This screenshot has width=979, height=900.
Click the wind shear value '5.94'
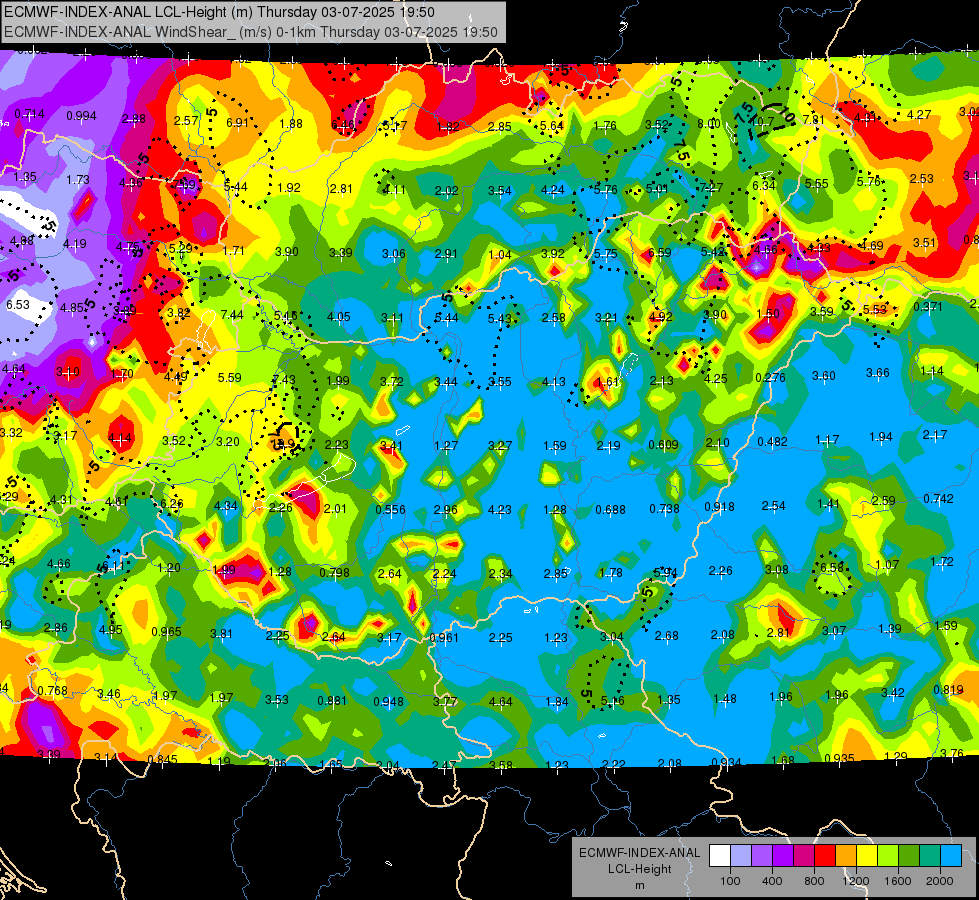click(665, 572)
